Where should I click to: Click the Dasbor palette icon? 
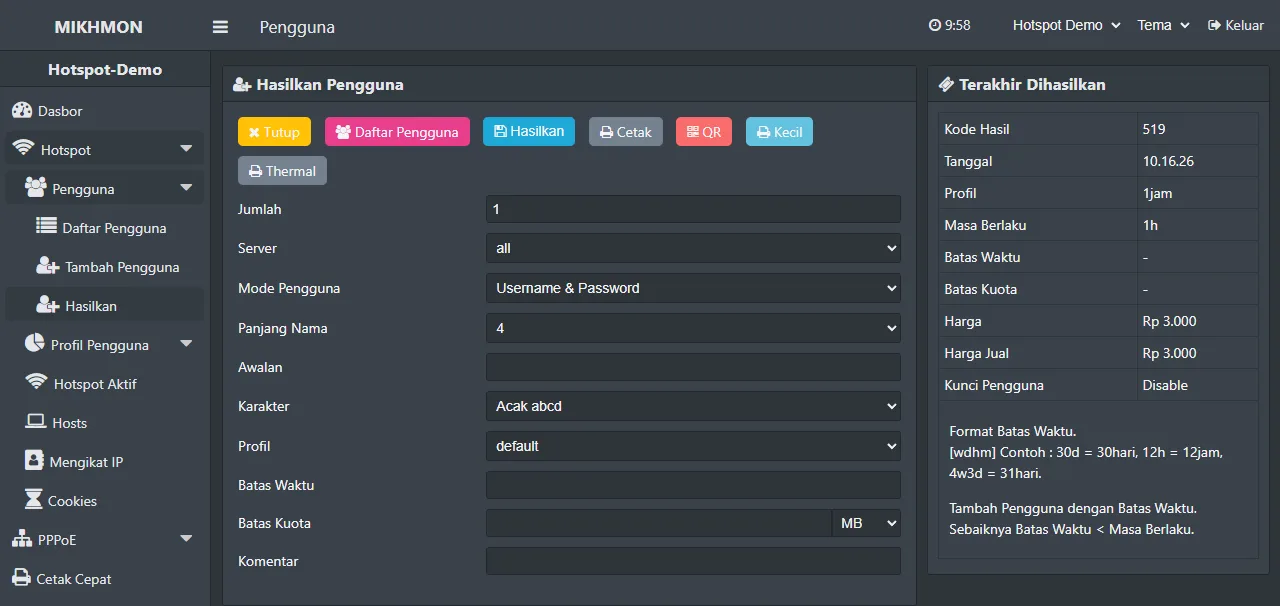(x=21, y=110)
